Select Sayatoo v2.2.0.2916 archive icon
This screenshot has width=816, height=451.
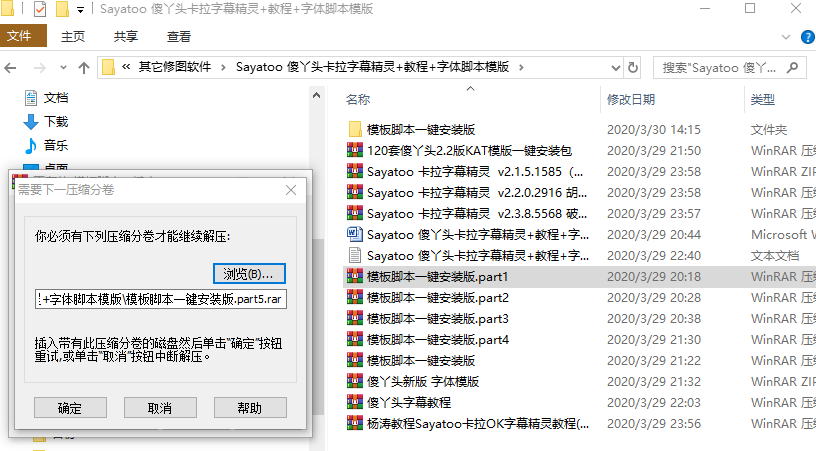click(355, 192)
